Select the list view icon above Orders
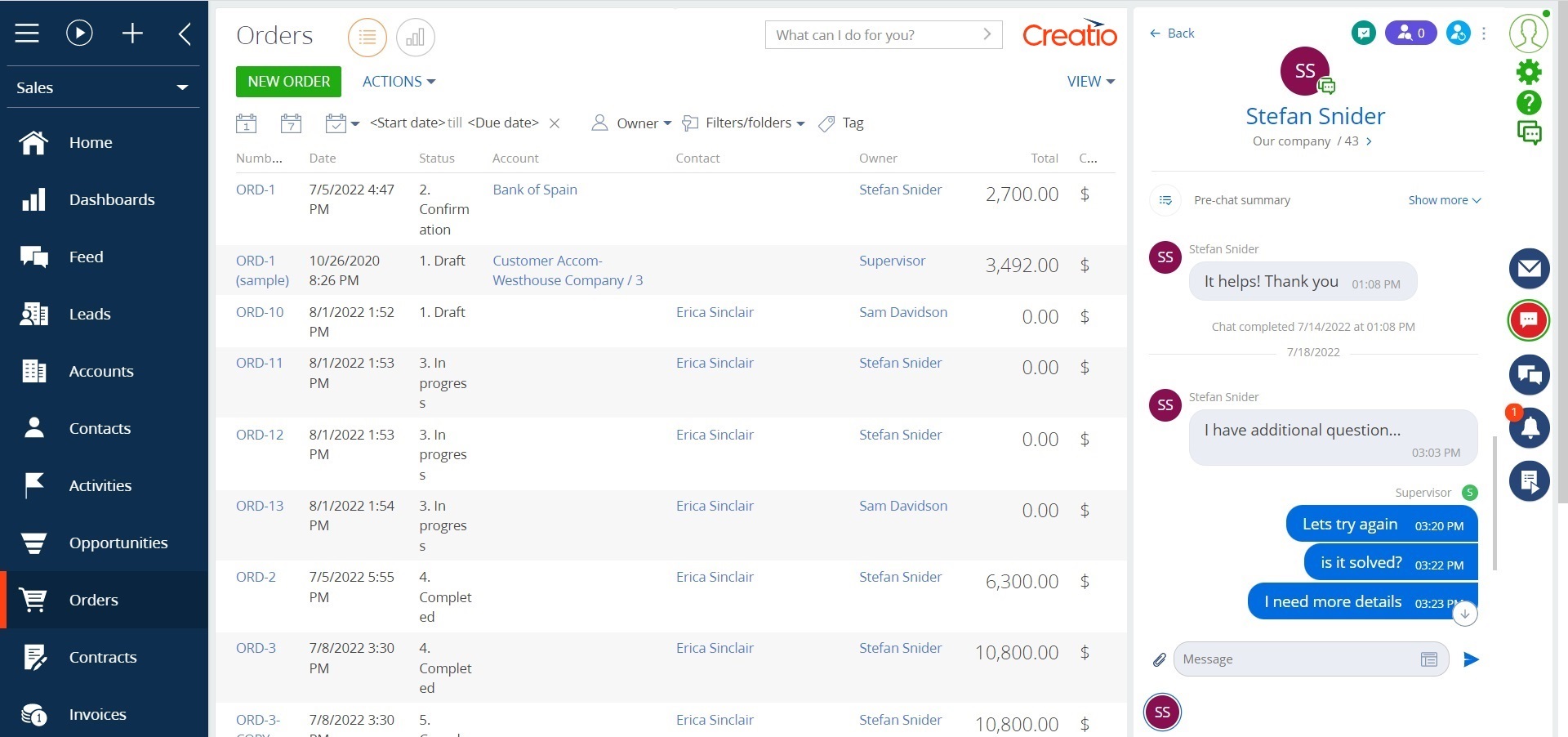Viewport: 1568px width, 737px height. click(x=367, y=37)
